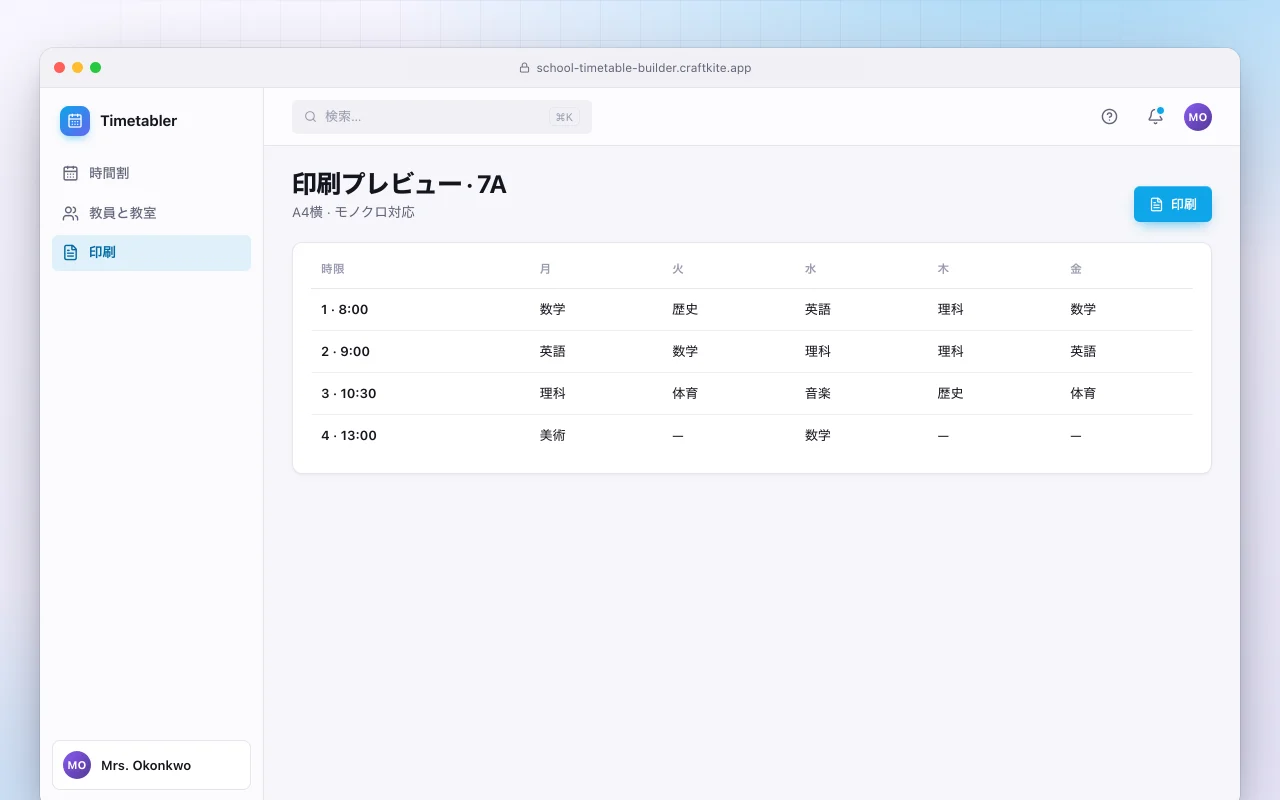Select the 4 · 13:00 period row label
The image size is (1280, 800).
pos(349,436)
